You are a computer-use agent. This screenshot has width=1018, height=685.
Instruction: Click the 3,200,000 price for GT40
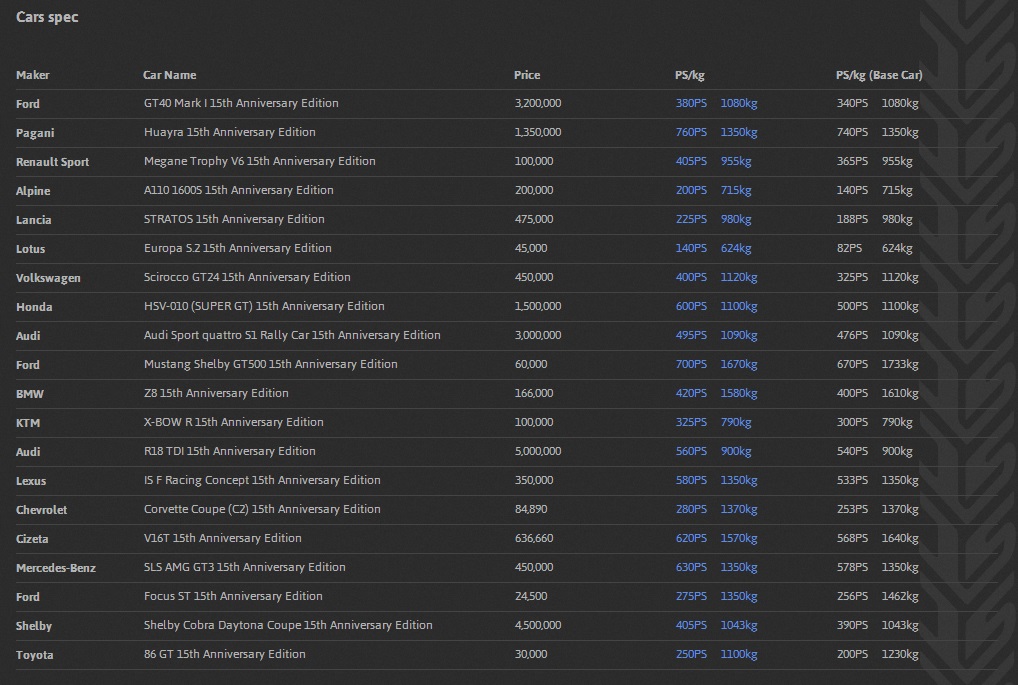click(538, 103)
